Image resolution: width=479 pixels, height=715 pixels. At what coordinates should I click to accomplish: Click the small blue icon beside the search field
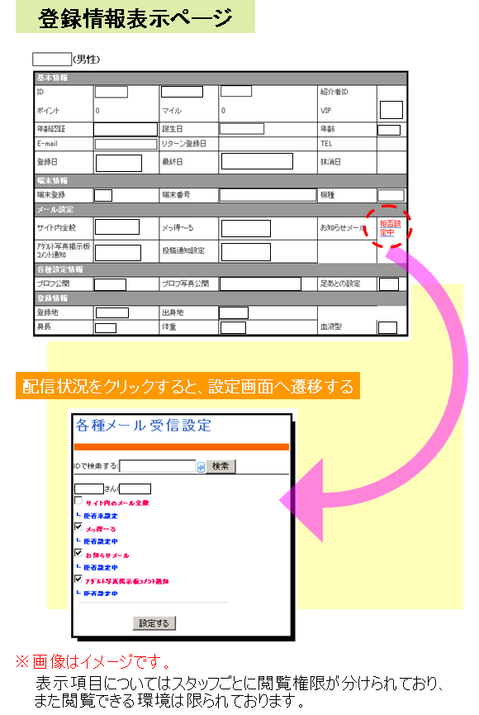(201, 467)
